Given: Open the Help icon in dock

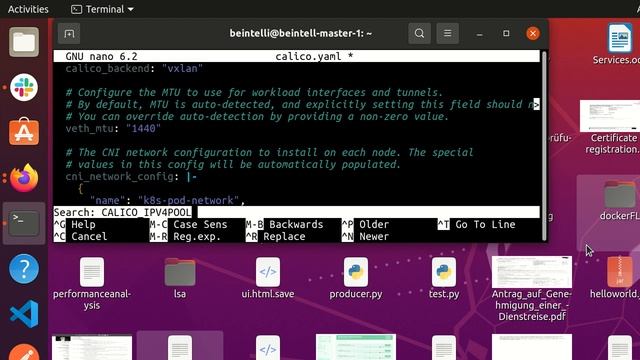Looking at the screenshot, I should 24,269.
